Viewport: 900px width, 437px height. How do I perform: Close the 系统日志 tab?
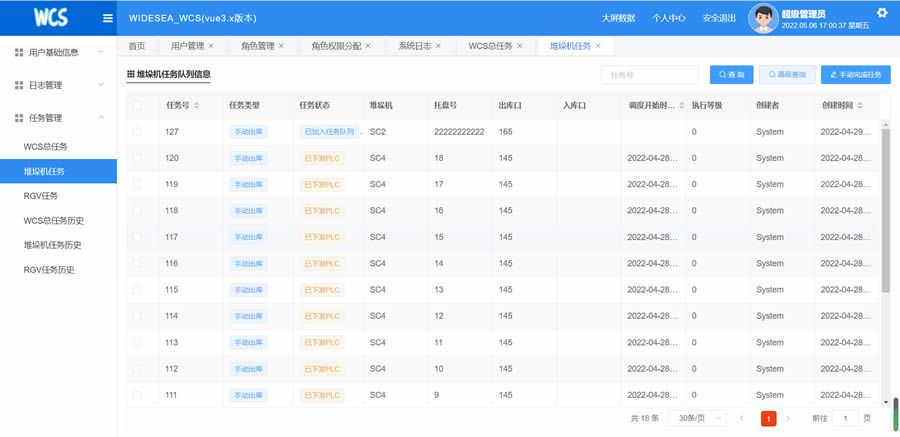point(438,46)
